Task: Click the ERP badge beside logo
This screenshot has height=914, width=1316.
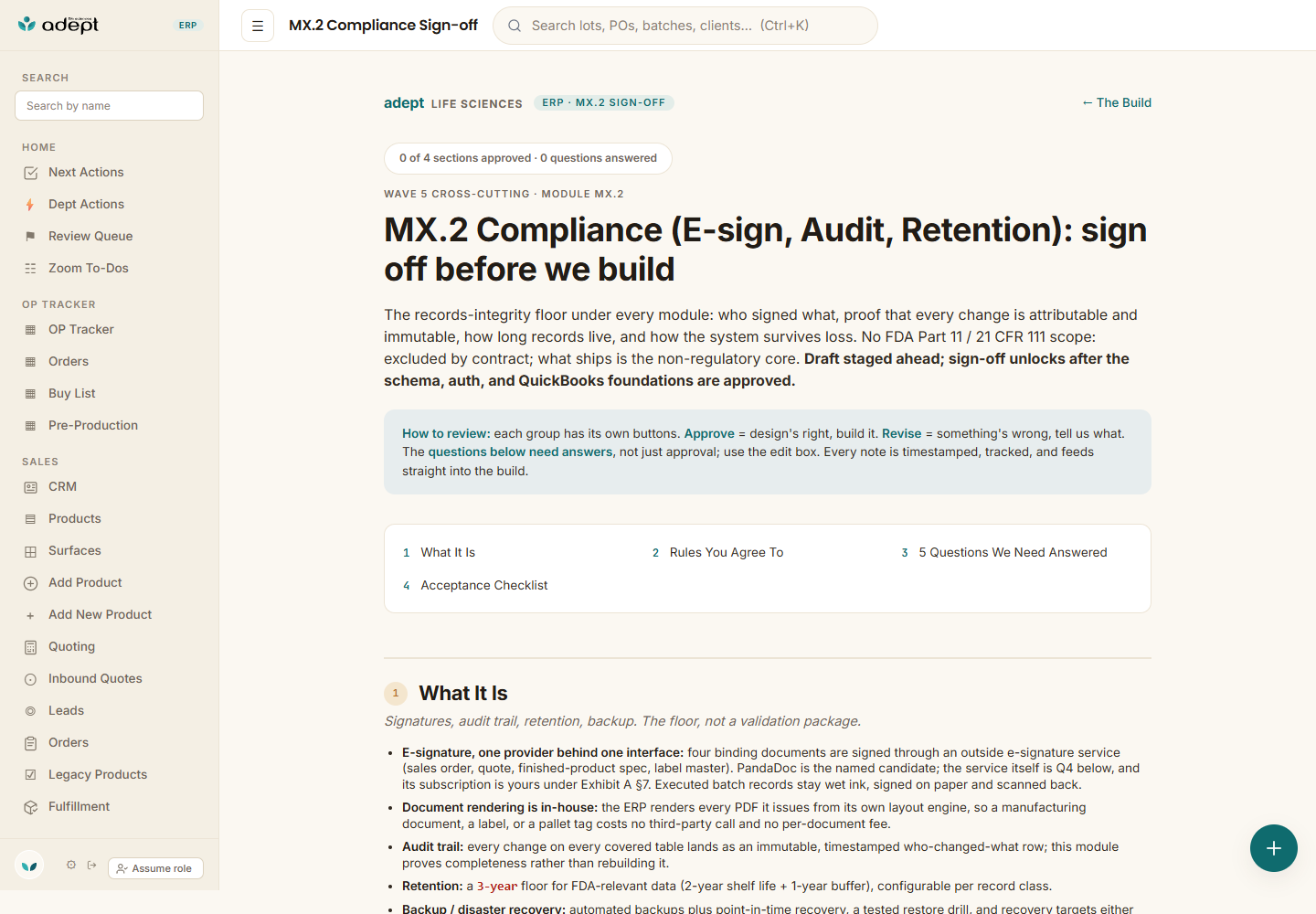Action: tap(187, 26)
